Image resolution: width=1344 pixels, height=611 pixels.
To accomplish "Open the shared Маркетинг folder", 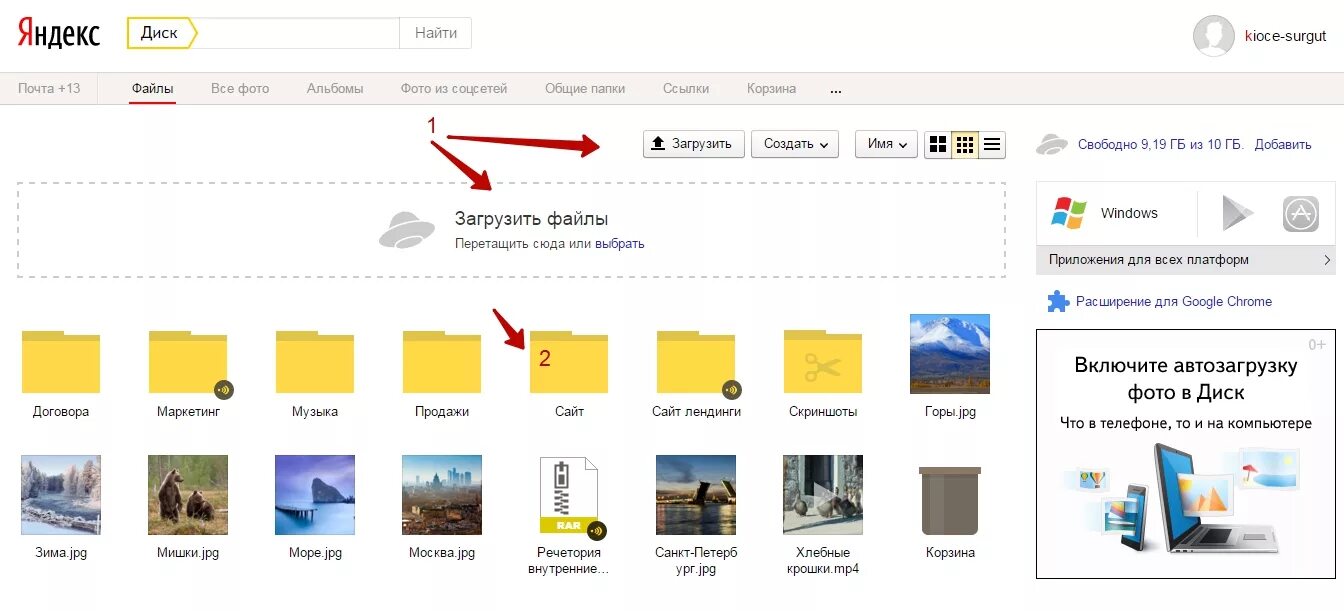I will pos(188,362).
